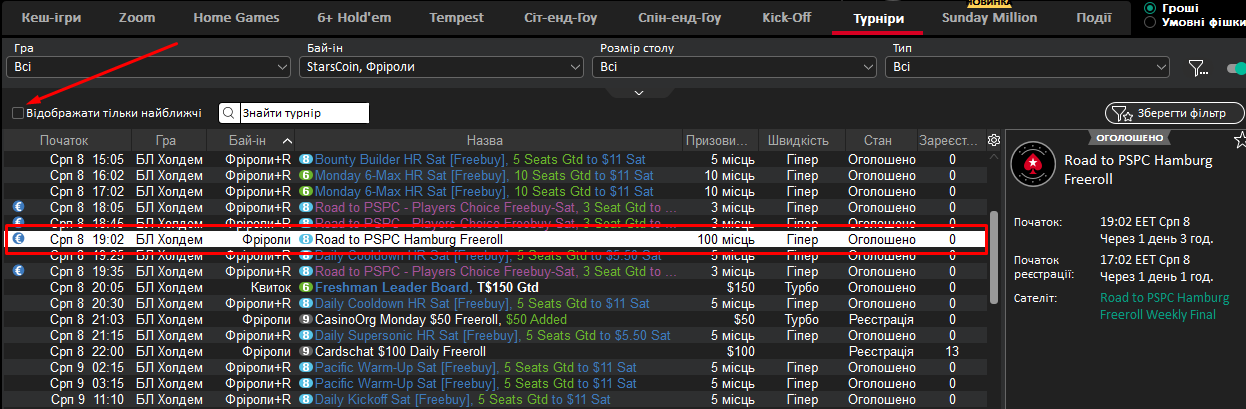Viewport: 1246px width, 409px height.
Task: Switch to the Zoom tab
Action: pyautogui.click(x=136, y=18)
